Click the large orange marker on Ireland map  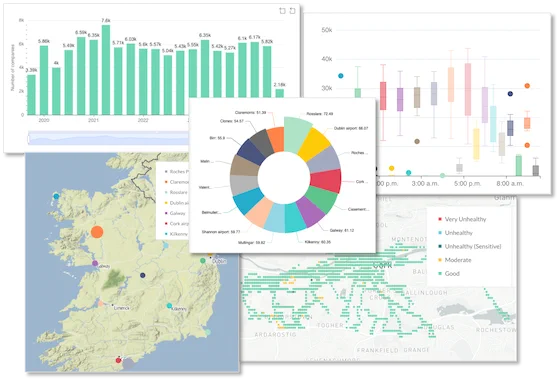point(97,232)
